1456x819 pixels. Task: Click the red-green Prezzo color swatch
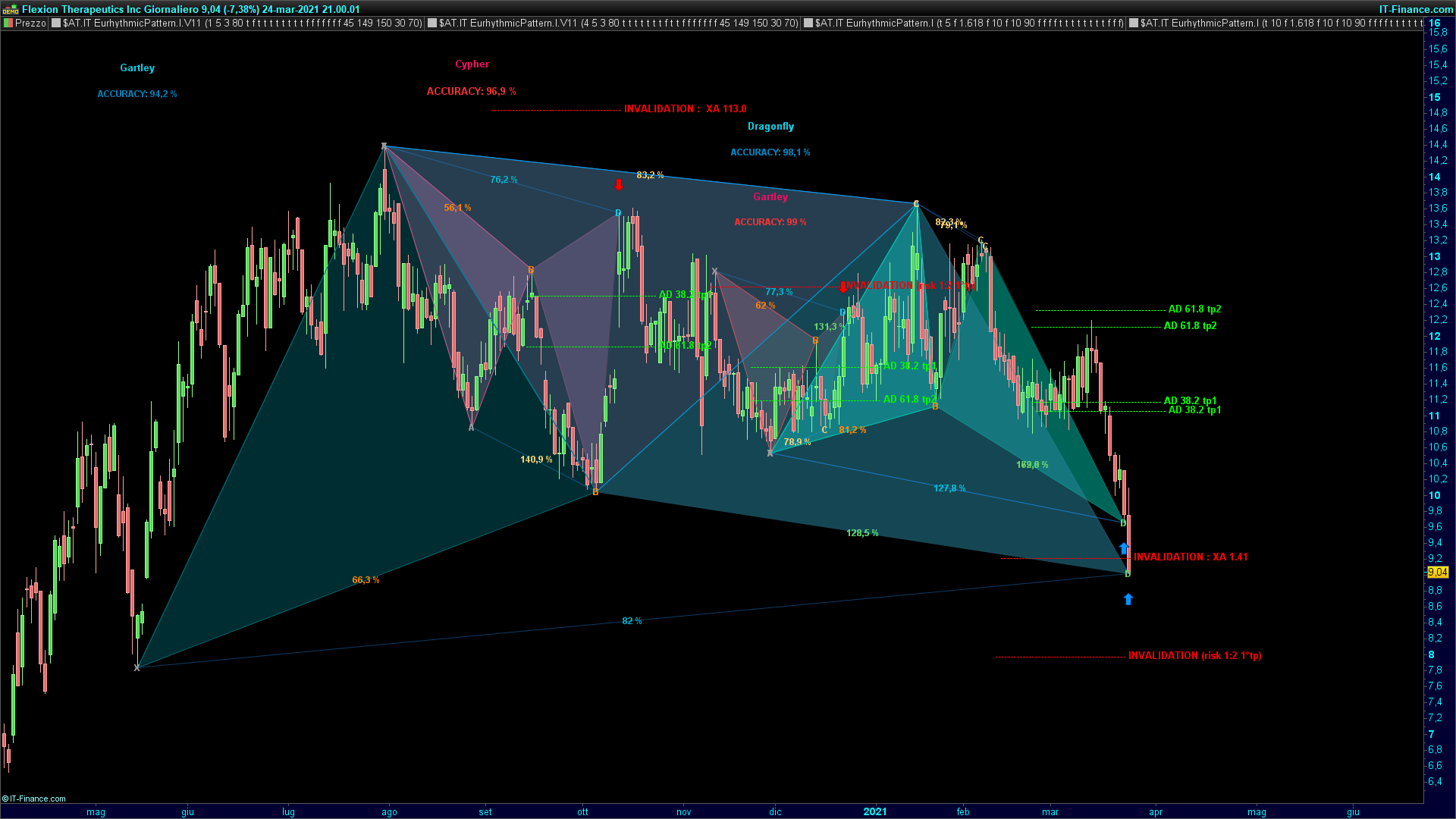(x=8, y=24)
